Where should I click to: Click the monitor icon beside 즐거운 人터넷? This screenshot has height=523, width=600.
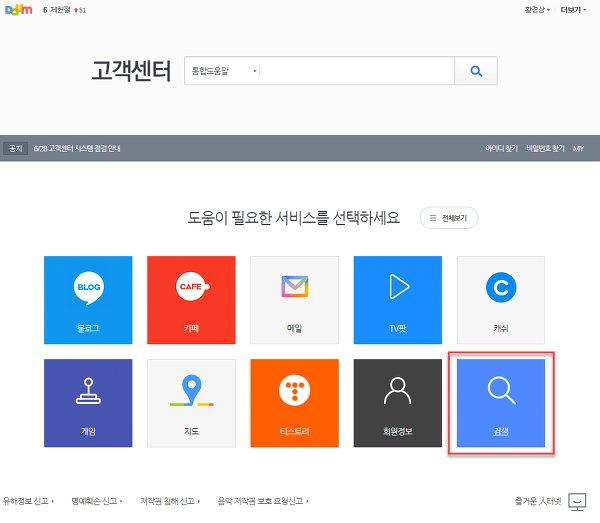(x=577, y=502)
